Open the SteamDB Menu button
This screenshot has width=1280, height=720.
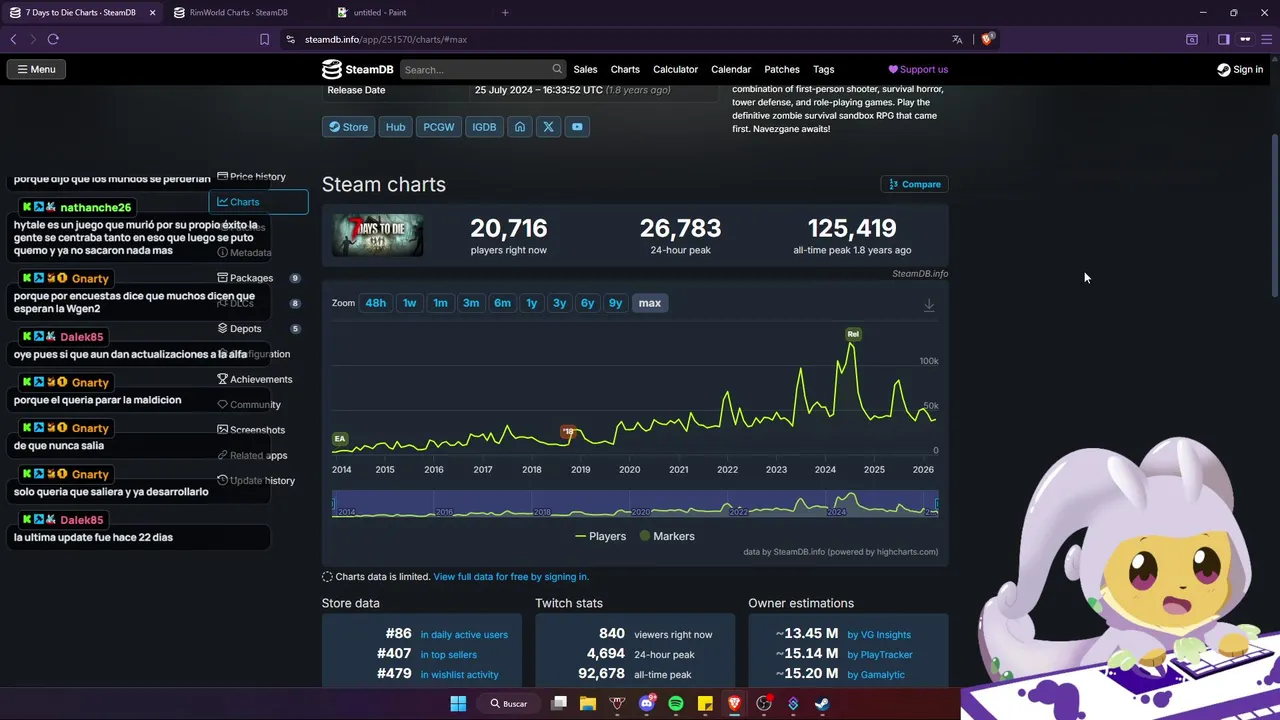(x=36, y=69)
